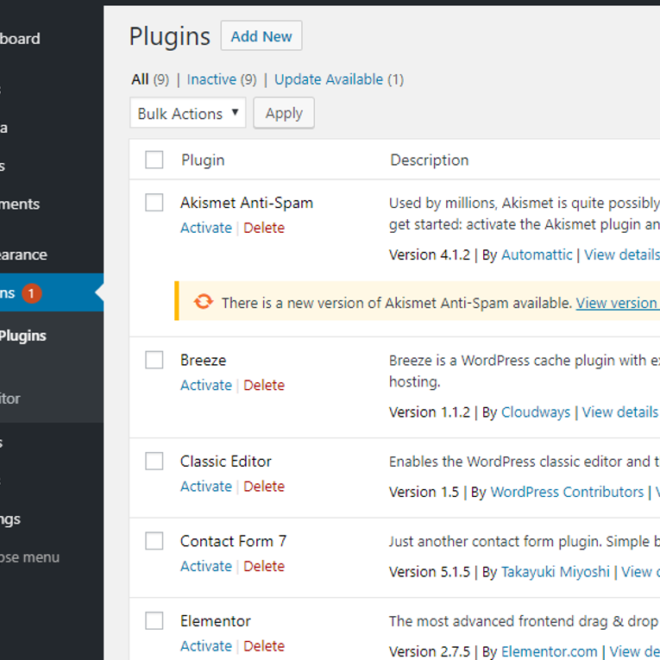The width and height of the screenshot is (660, 660).
Task: Delete Contact Form 7 plugin
Action: (x=264, y=566)
